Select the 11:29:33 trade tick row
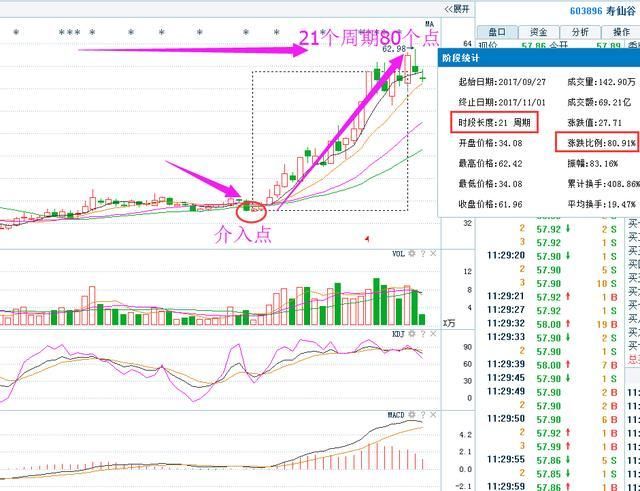The width and height of the screenshot is (640, 491). pyautogui.click(x=552, y=338)
